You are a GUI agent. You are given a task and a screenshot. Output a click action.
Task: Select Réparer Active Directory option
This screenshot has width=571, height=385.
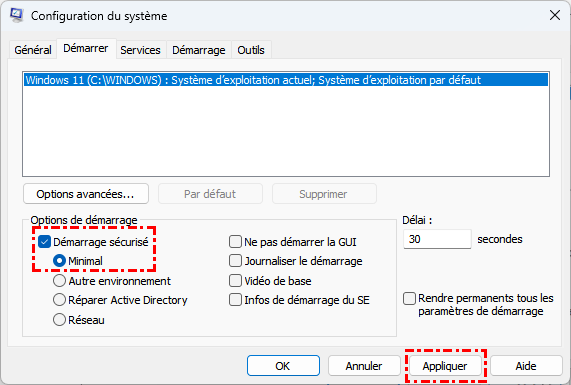point(59,300)
